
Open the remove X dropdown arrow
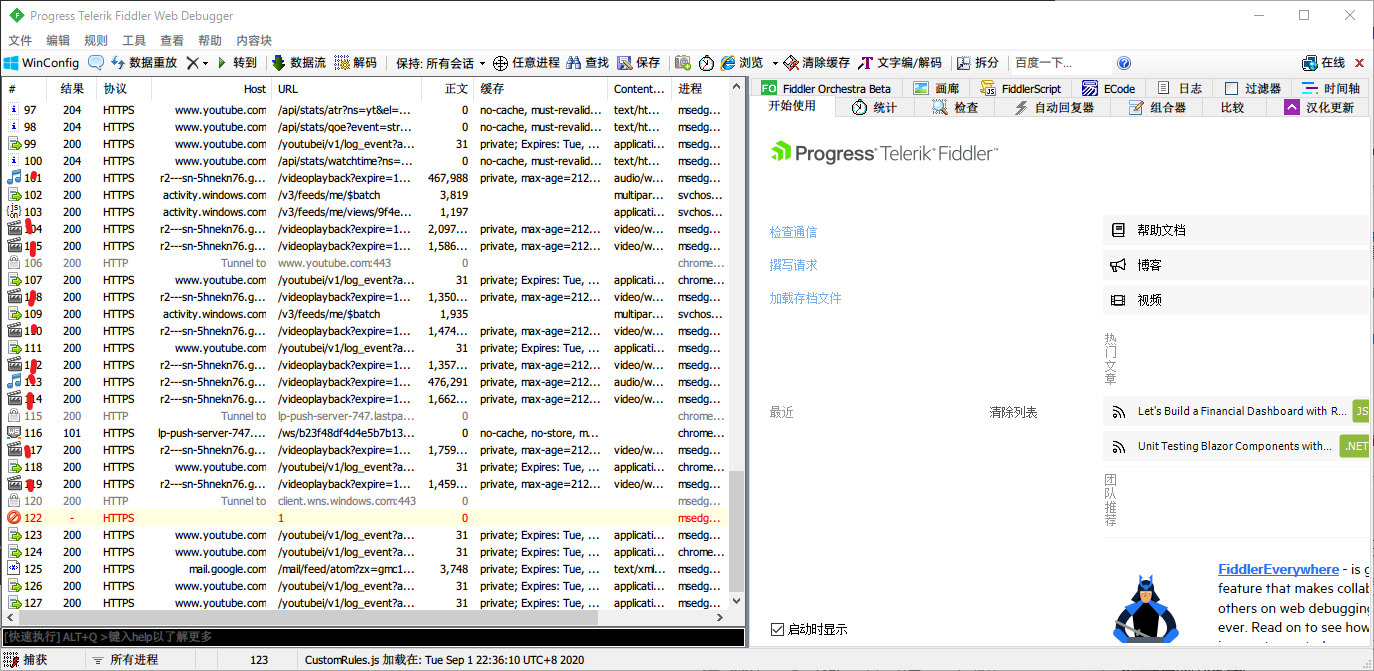click(x=205, y=63)
